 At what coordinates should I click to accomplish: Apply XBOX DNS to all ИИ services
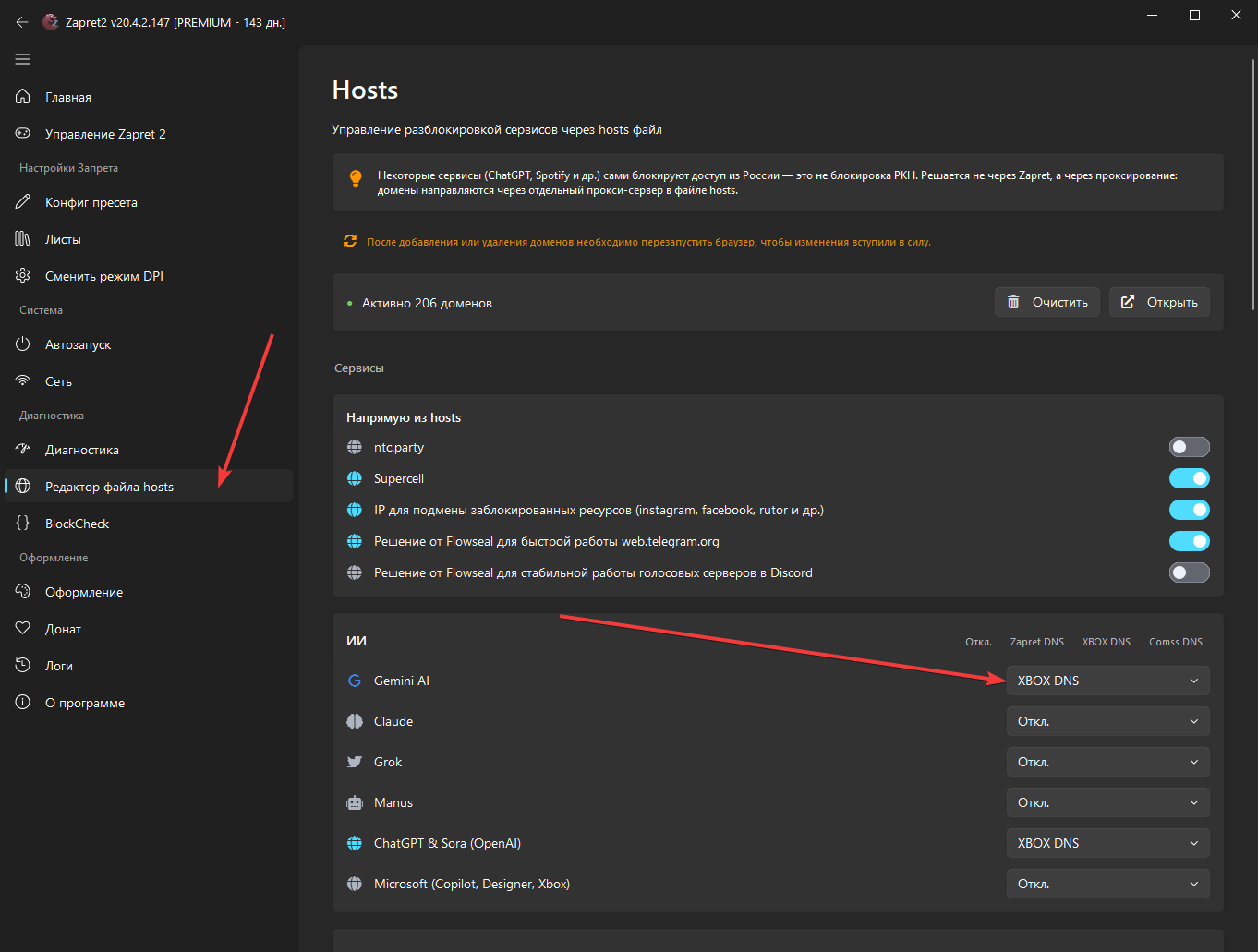click(x=1107, y=642)
